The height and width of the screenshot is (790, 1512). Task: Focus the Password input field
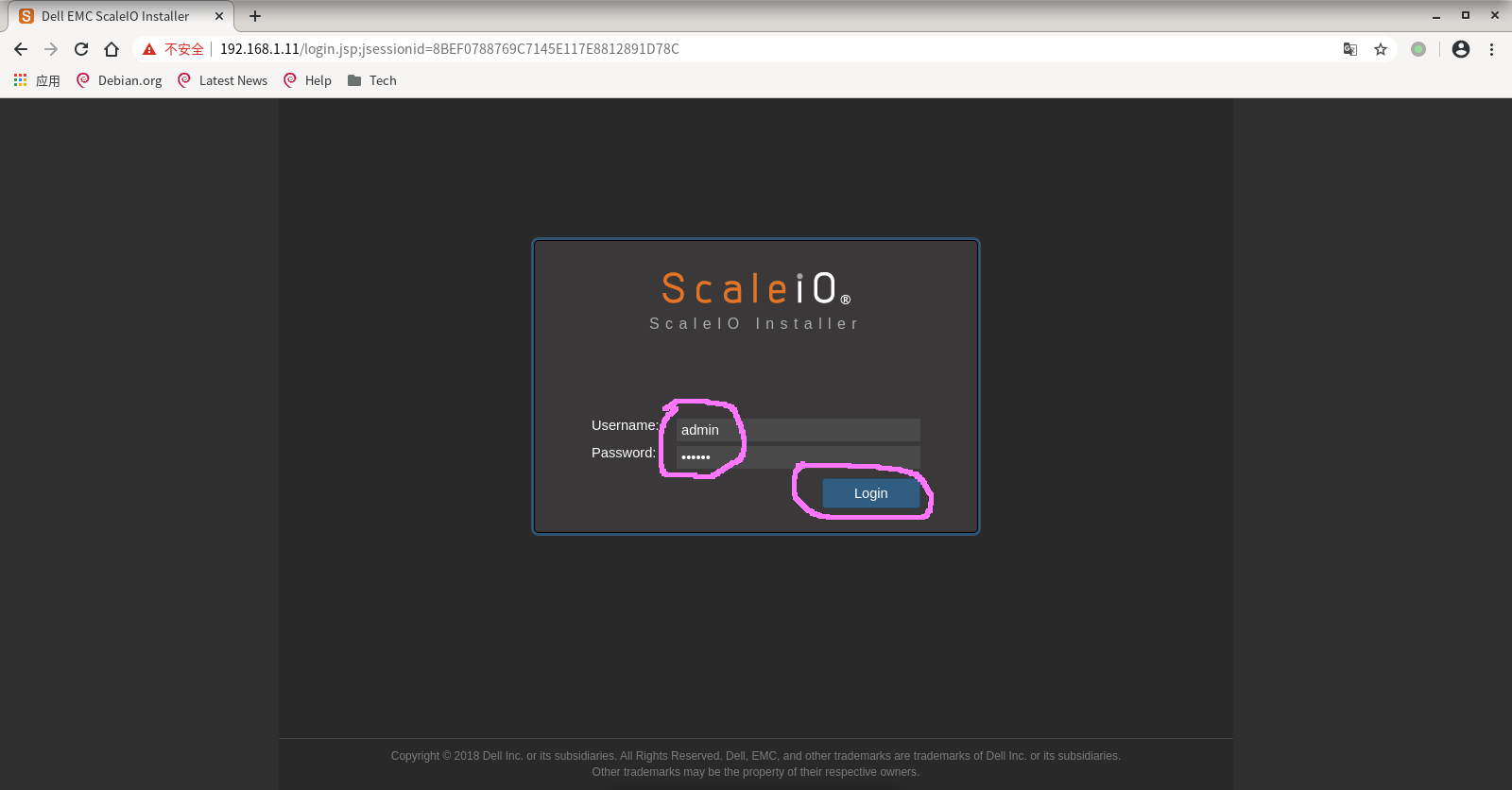coord(799,457)
